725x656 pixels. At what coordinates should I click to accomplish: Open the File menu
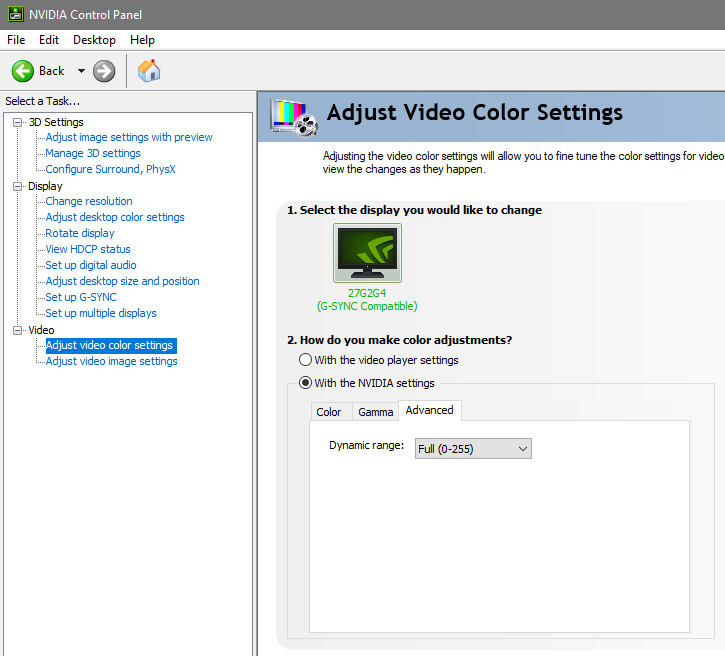16,40
